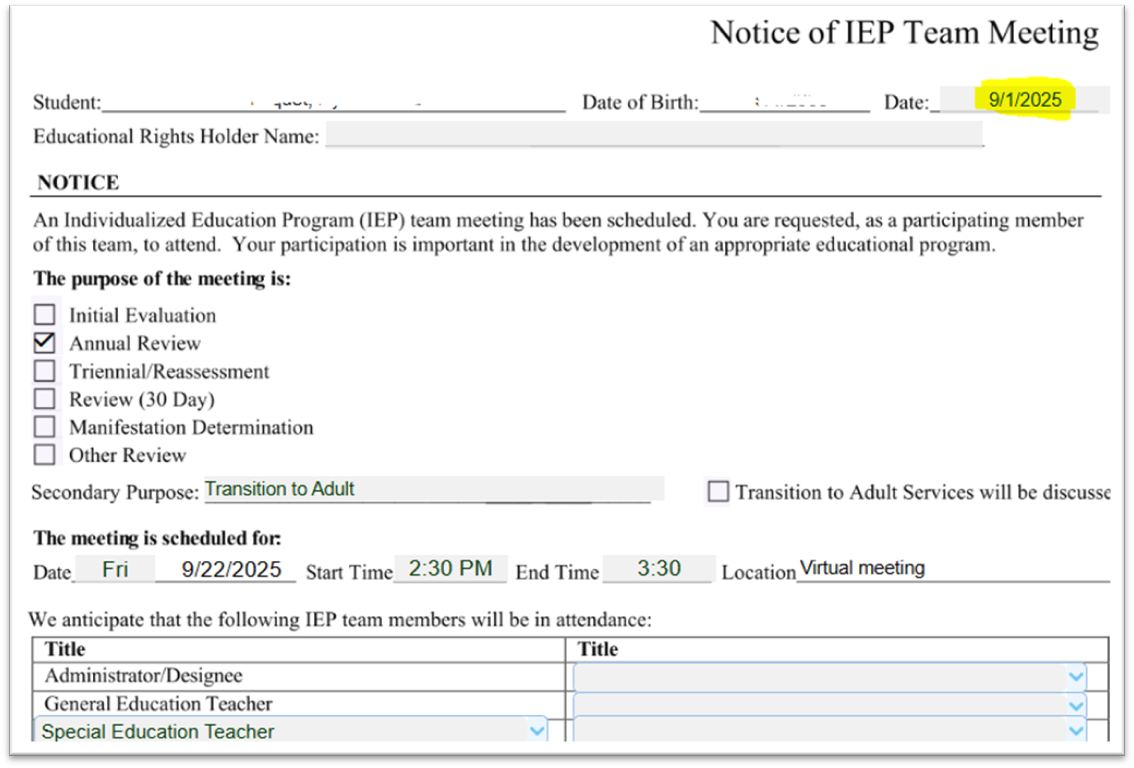Check Transition to Adult Services box
Image resolution: width=1134 pixels, height=768 pixels.
[718, 491]
